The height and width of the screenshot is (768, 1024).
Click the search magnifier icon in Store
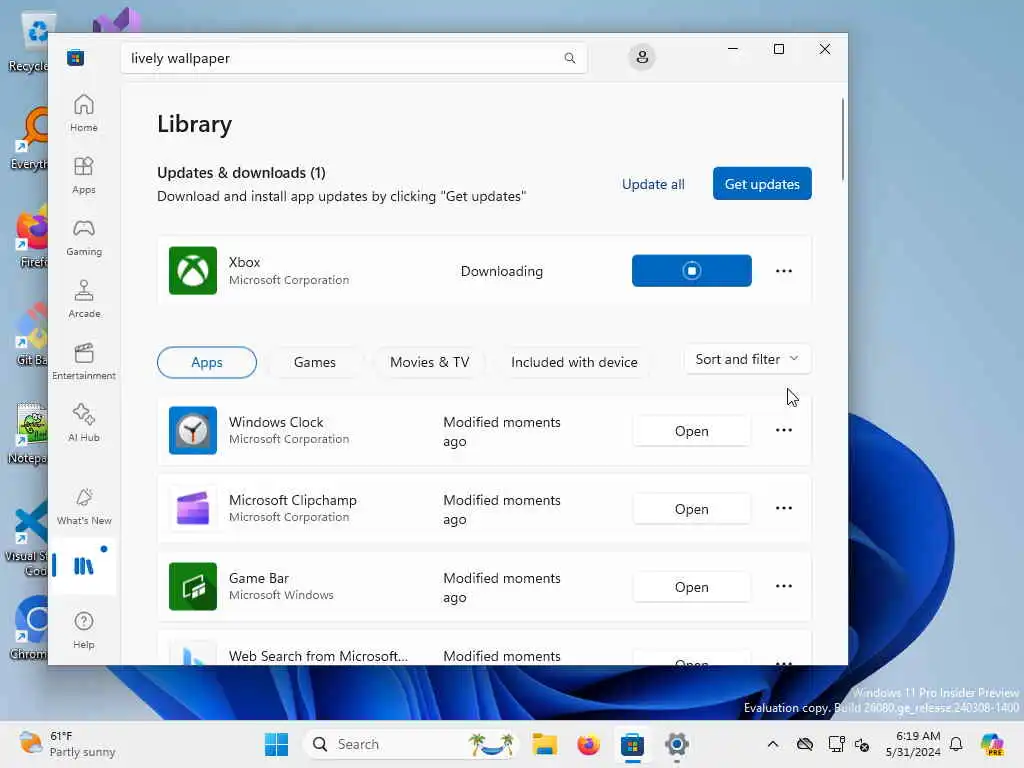click(x=569, y=58)
